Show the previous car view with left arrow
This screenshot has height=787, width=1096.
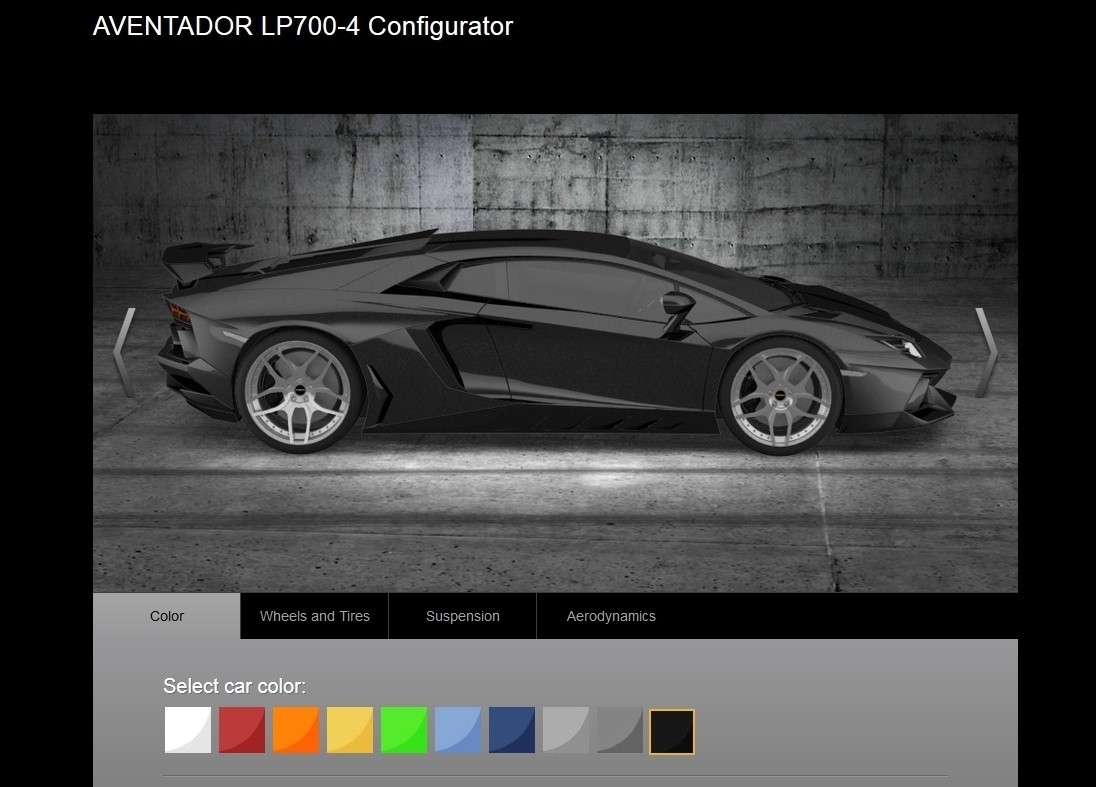click(x=124, y=352)
